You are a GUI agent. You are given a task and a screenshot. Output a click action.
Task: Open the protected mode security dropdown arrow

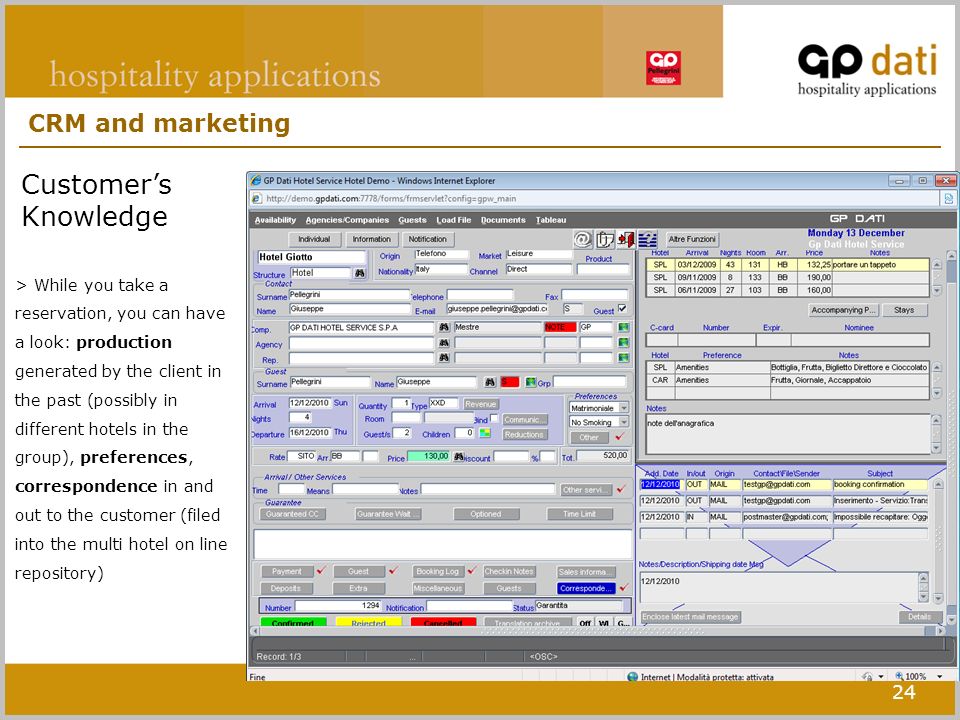pyautogui.click(x=880, y=677)
